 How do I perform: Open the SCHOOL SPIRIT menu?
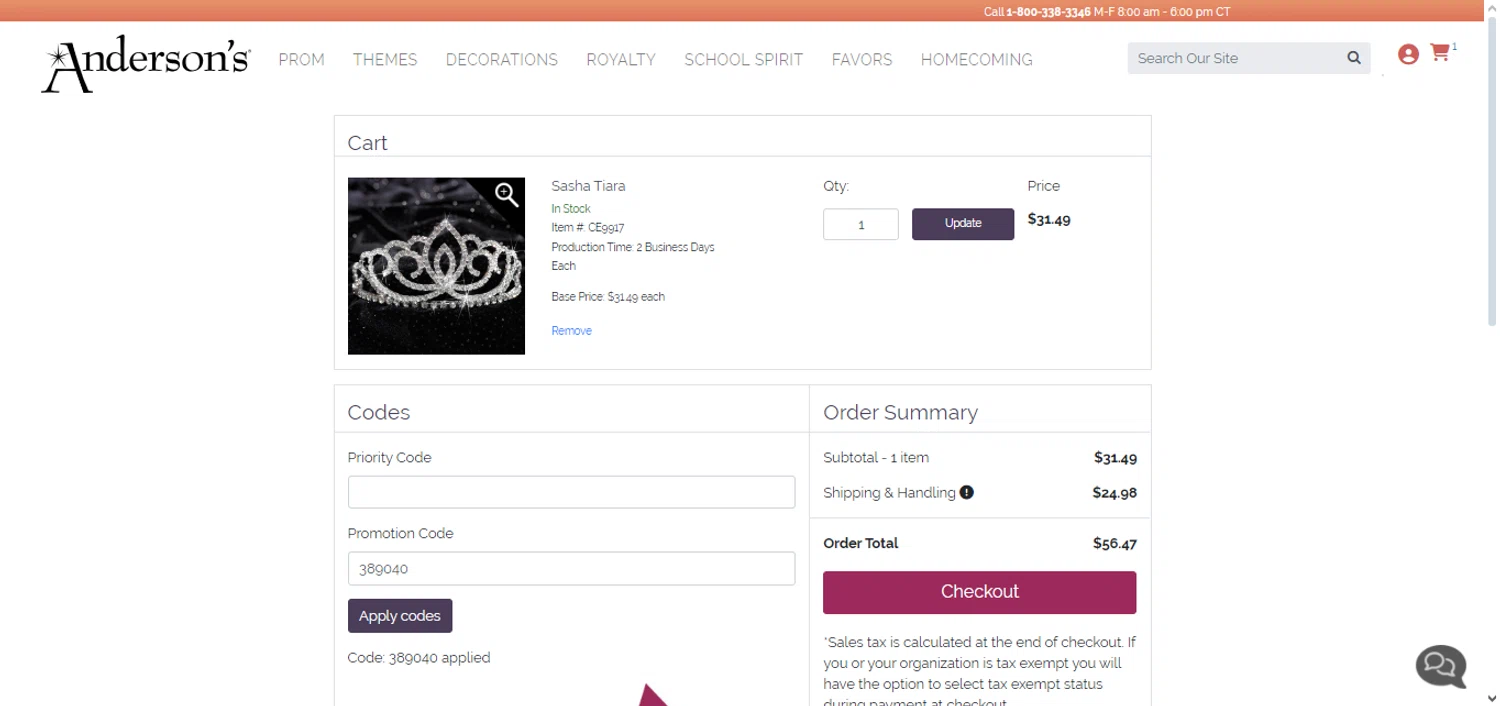743,60
